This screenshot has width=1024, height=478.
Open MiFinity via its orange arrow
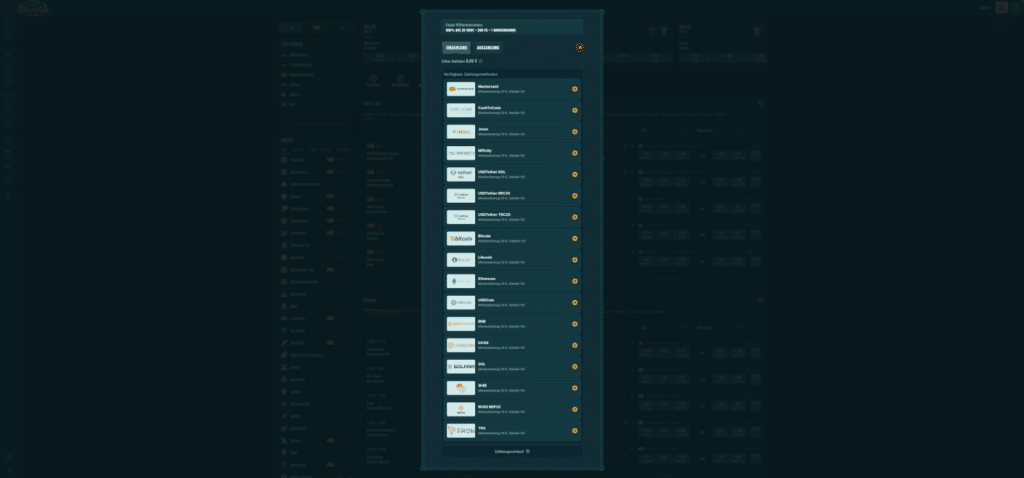point(575,153)
